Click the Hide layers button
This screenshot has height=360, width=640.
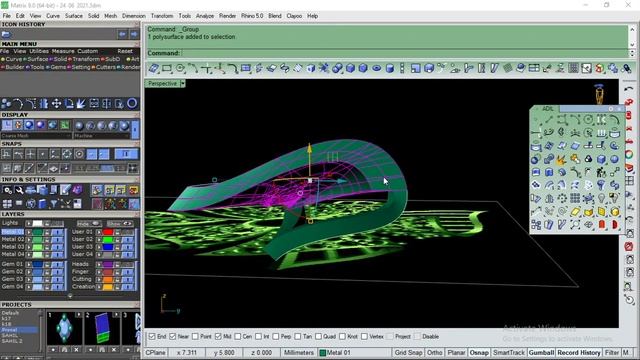point(89,223)
